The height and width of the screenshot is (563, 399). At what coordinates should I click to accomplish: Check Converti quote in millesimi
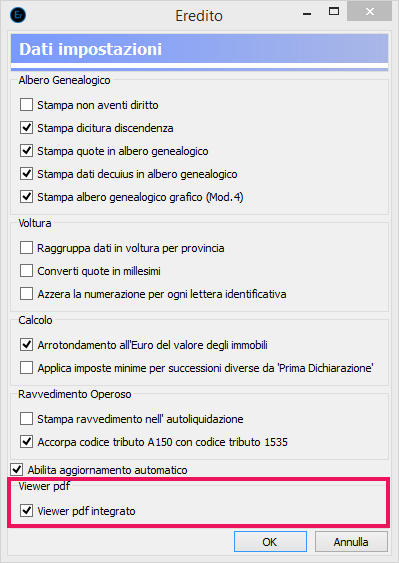[x=26, y=271]
